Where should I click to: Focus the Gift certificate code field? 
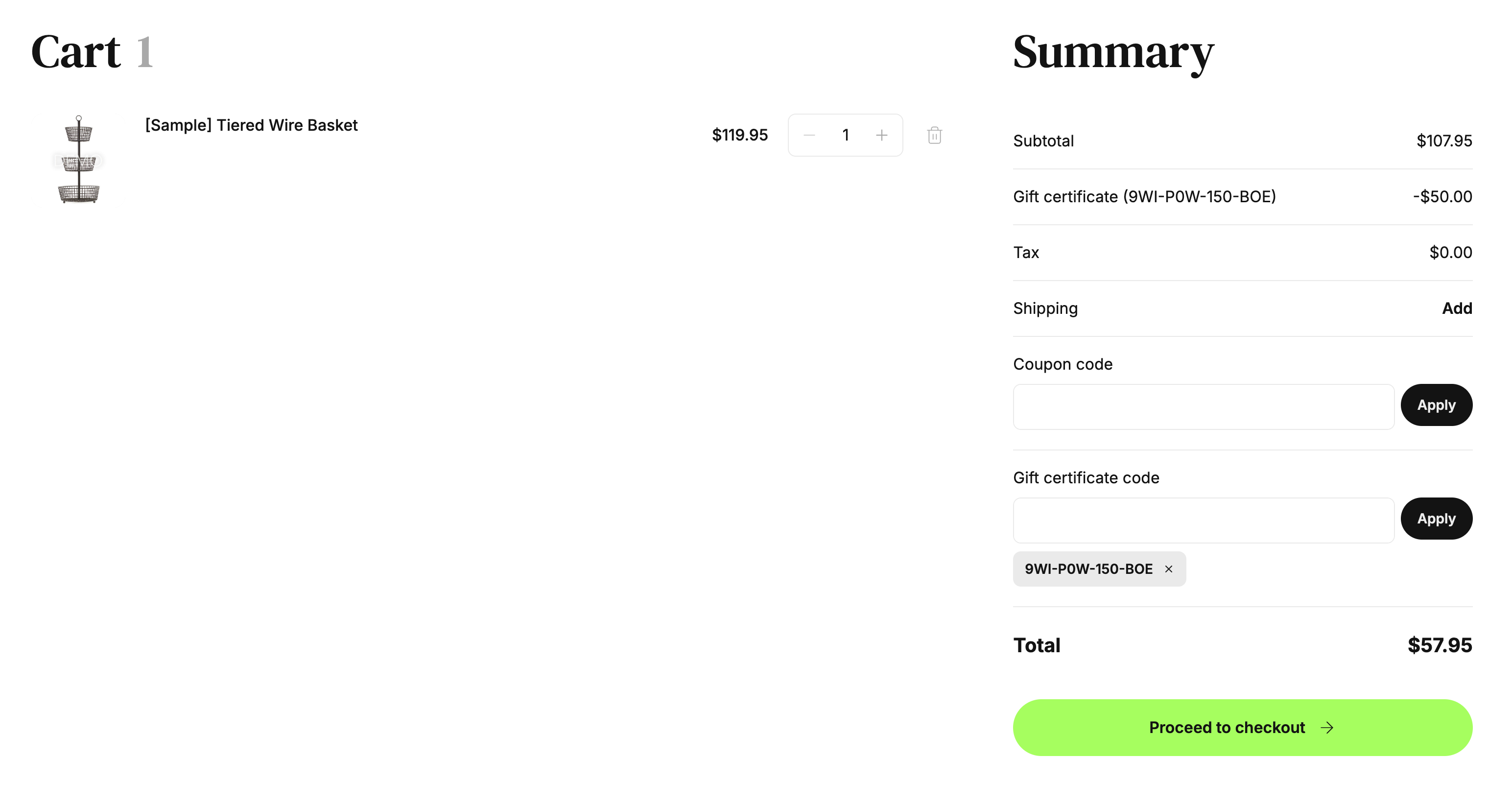(1203, 520)
